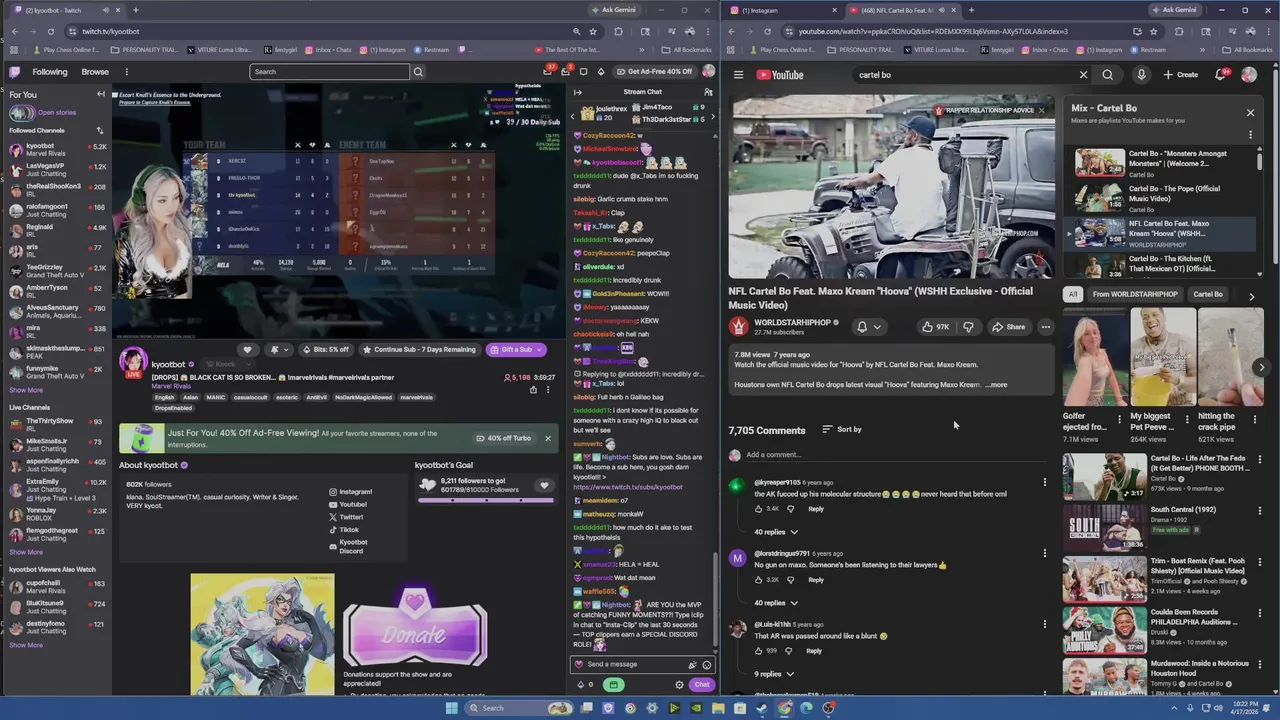Open more actions dots under YouTube video
This screenshot has height=720, width=1280.
(x=1046, y=327)
